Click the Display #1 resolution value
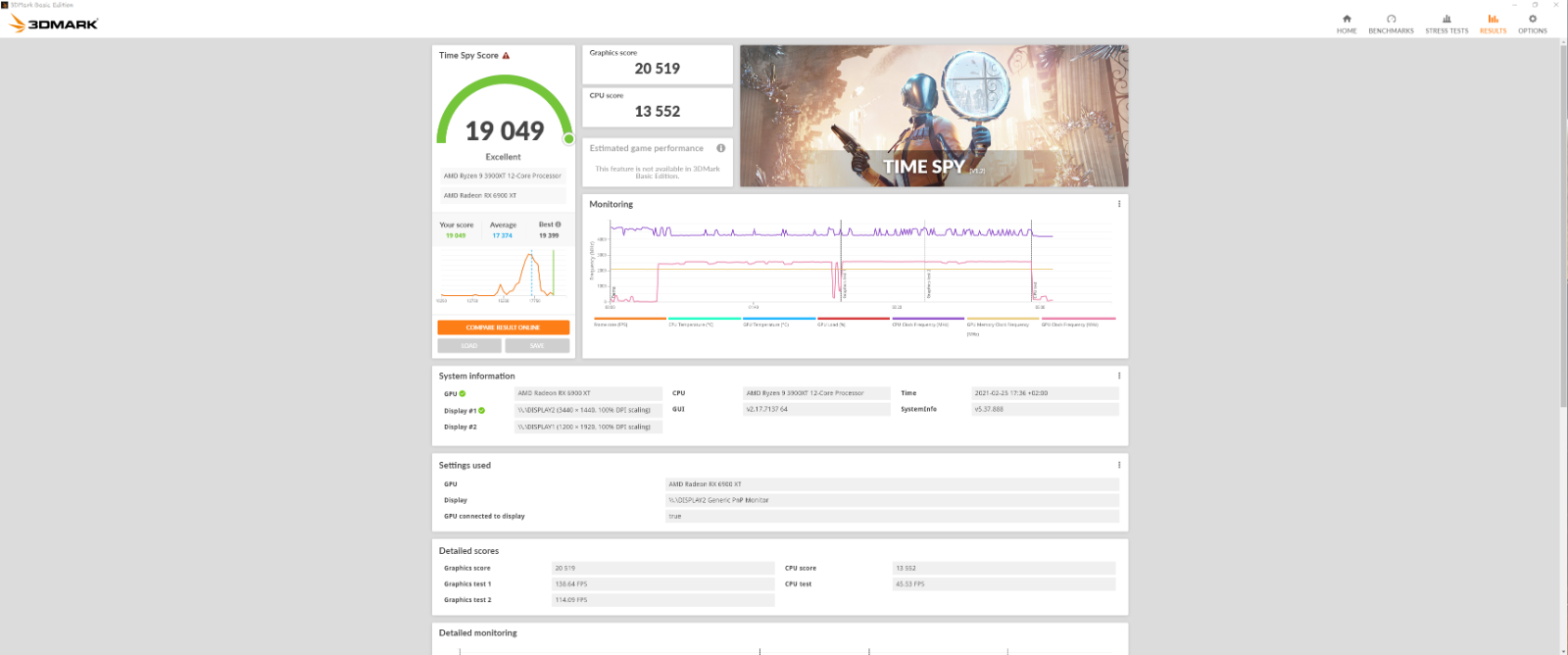The image size is (1568, 655). tap(588, 410)
